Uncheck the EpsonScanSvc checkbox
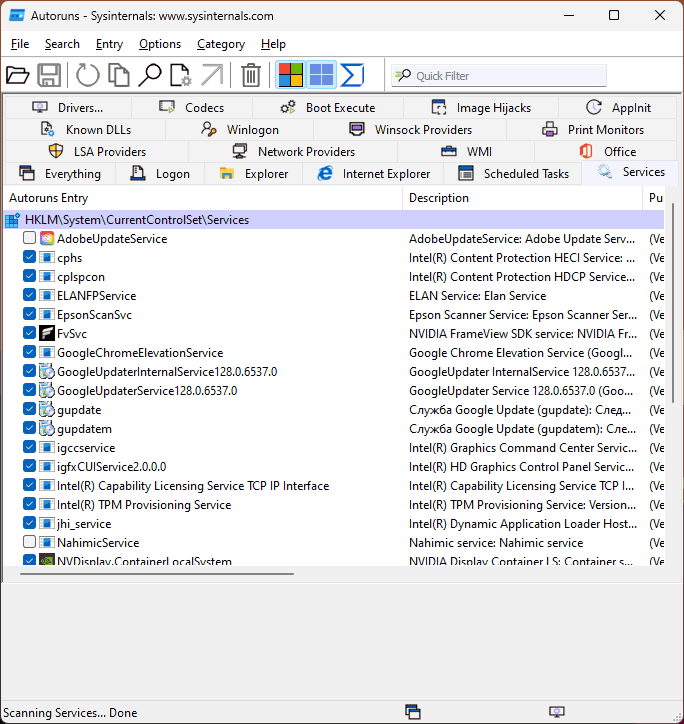This screenshot has width=684, height=724. pos(29,314)
